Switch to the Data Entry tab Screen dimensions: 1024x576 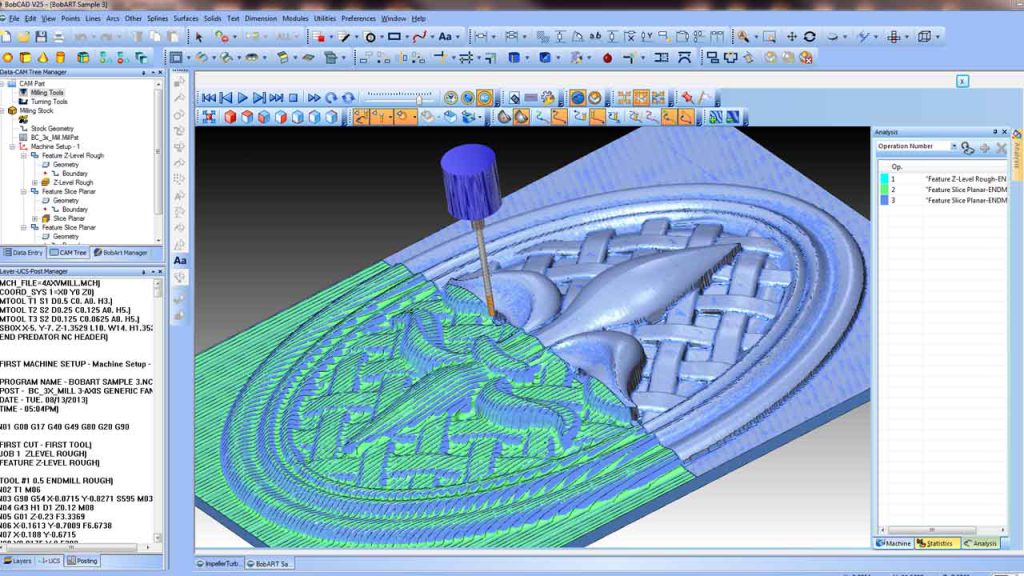(23, 253)
